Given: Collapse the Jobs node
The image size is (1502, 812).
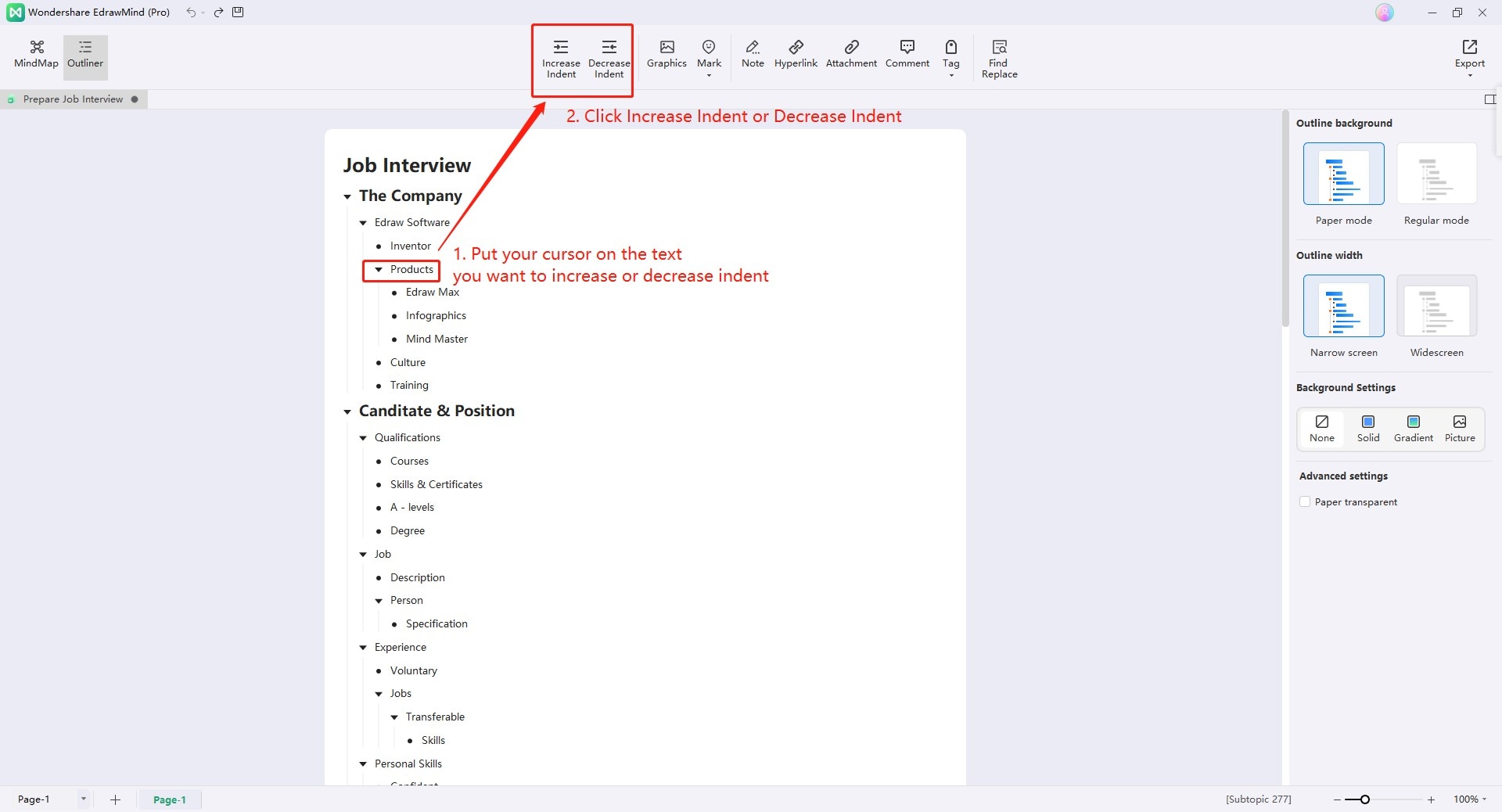Looking at the screenshot, I should tap(379, 694).
